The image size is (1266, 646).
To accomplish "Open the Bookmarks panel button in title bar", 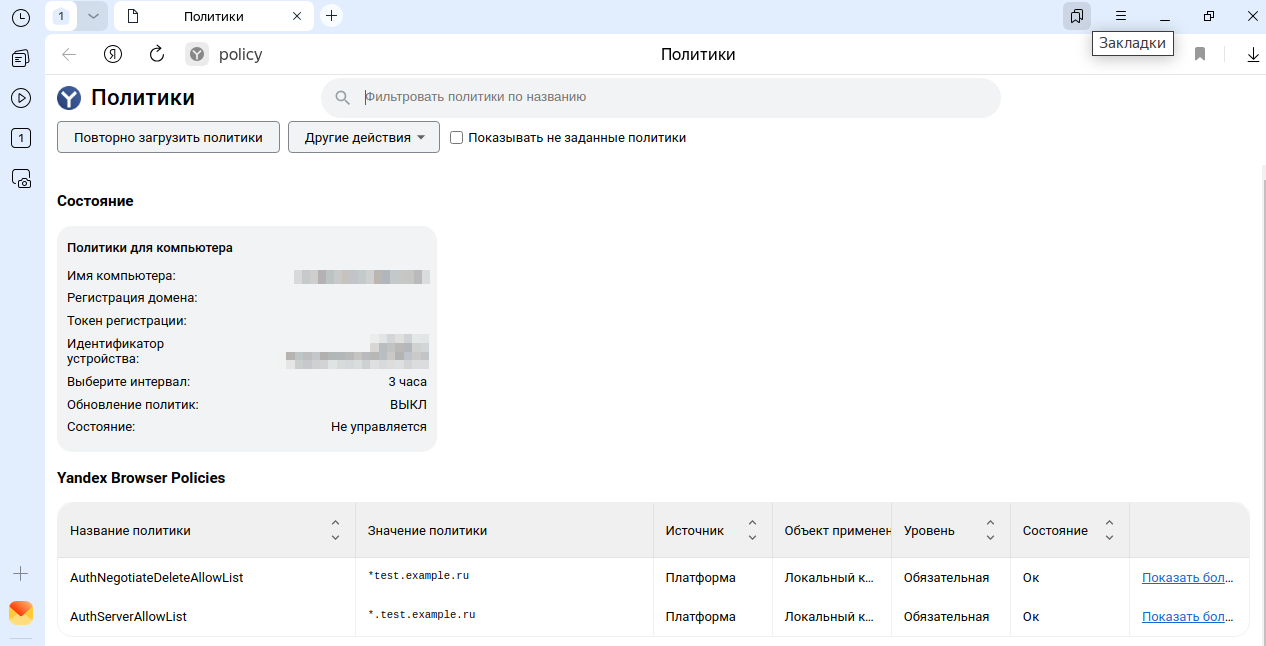I will [x=1076, y=16].
